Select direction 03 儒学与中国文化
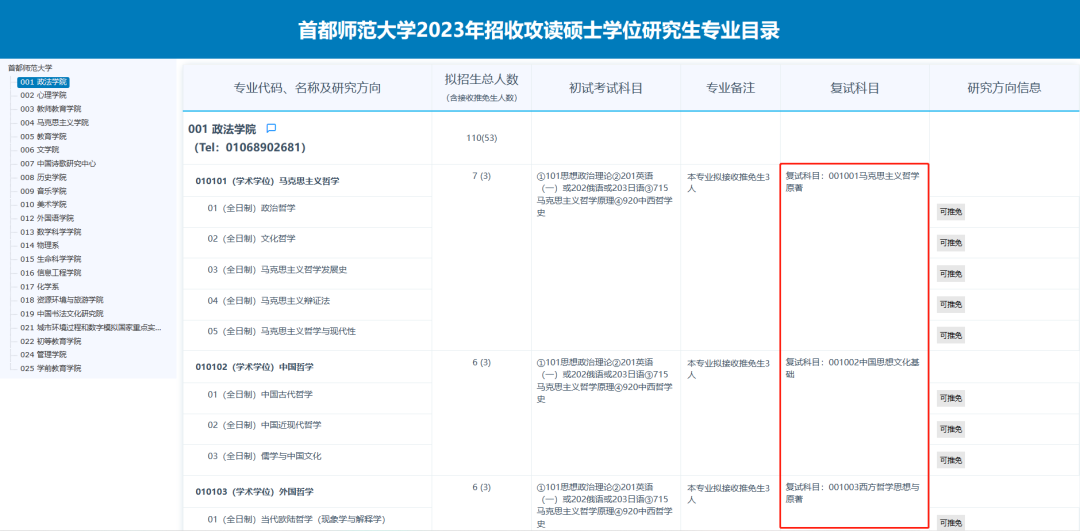Screen dimensions: 1080x531 coord(264,456)
